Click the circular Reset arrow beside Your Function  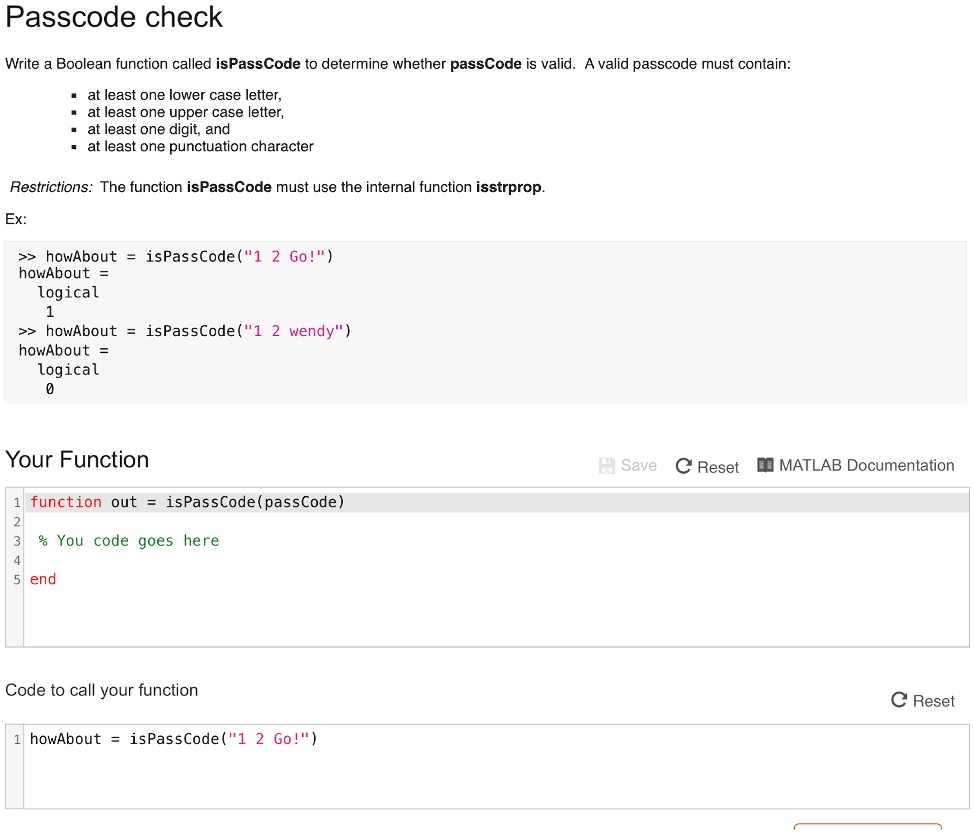coord(684,466)
